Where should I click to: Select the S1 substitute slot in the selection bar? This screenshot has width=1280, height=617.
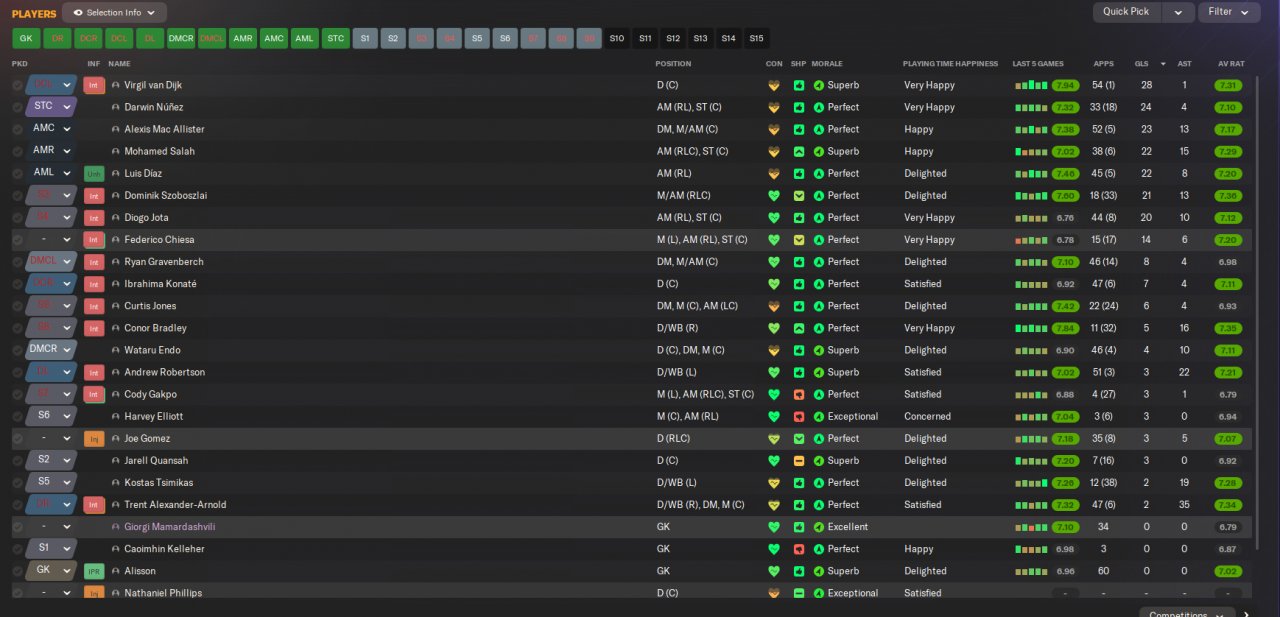click(x=365, y=39)
